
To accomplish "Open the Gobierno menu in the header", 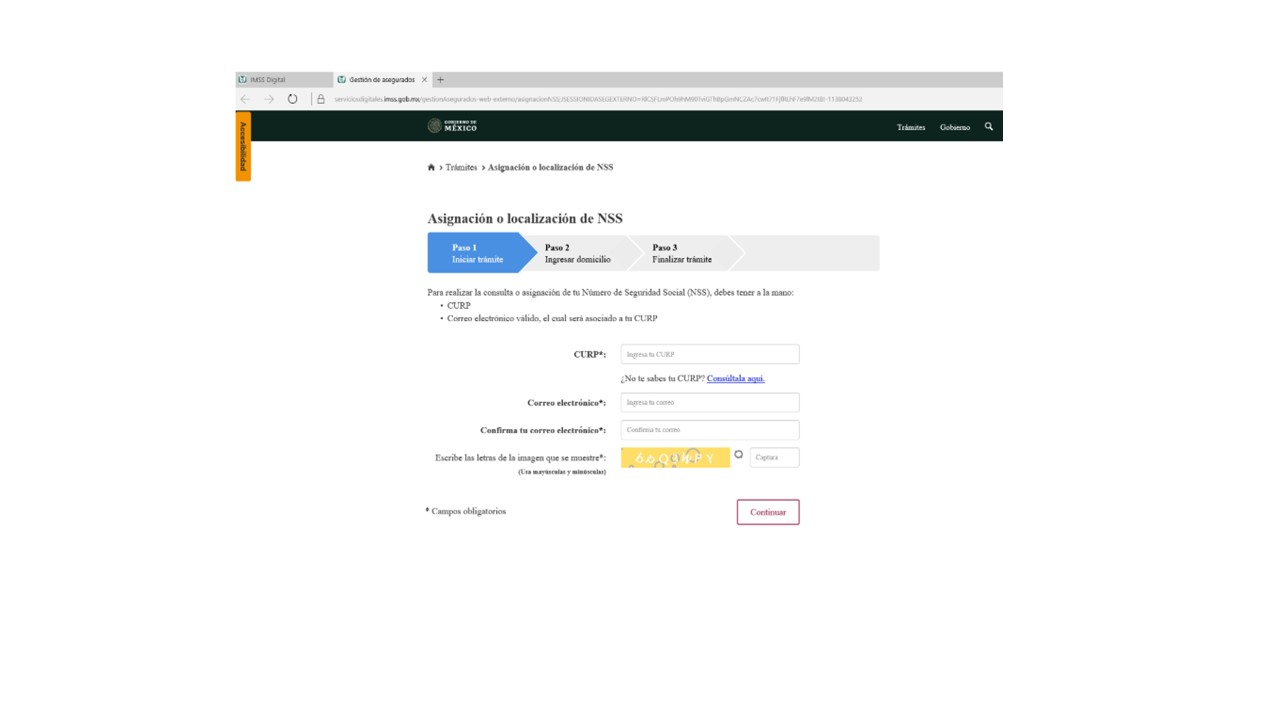I will (954, 127).
